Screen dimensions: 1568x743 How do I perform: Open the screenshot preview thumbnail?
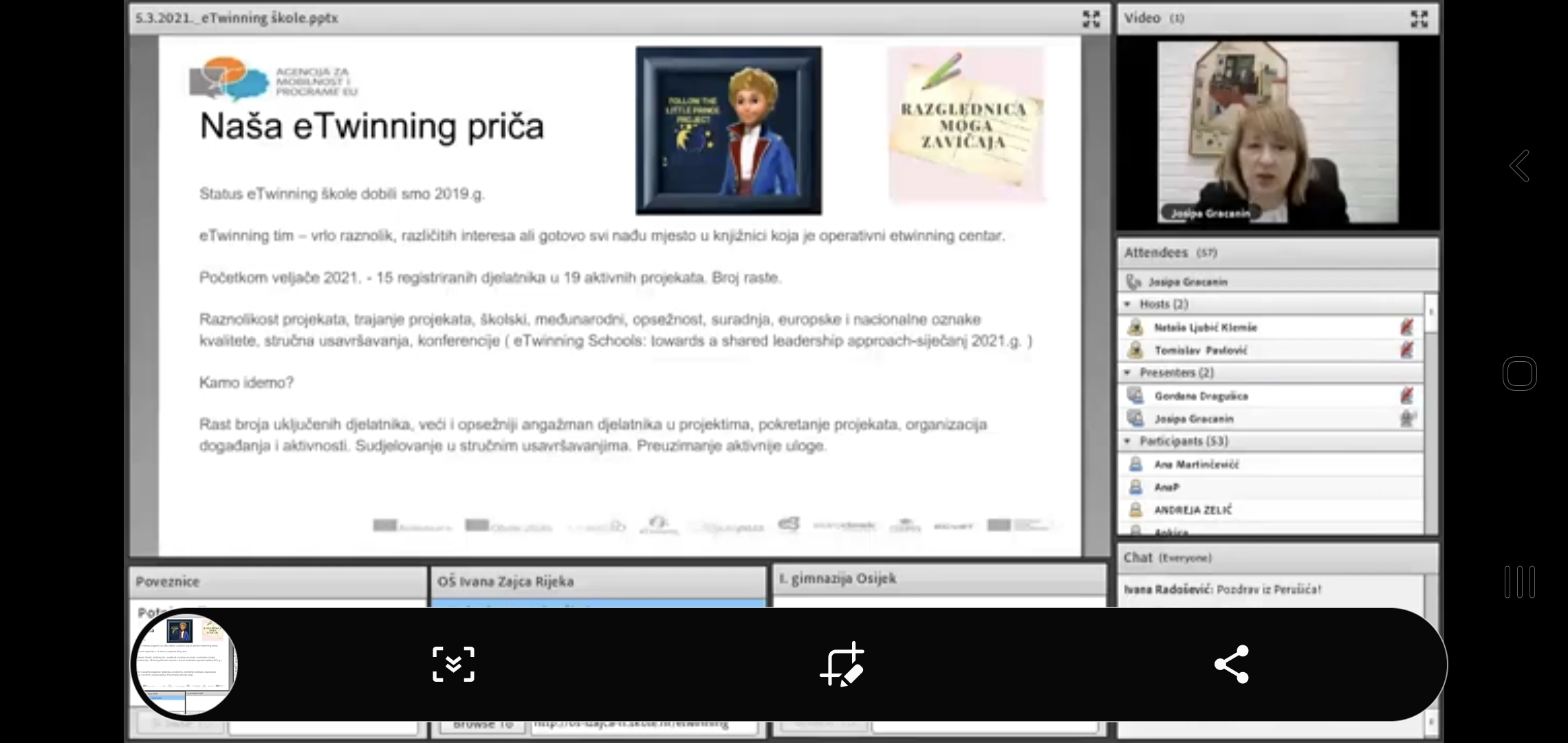184,664
